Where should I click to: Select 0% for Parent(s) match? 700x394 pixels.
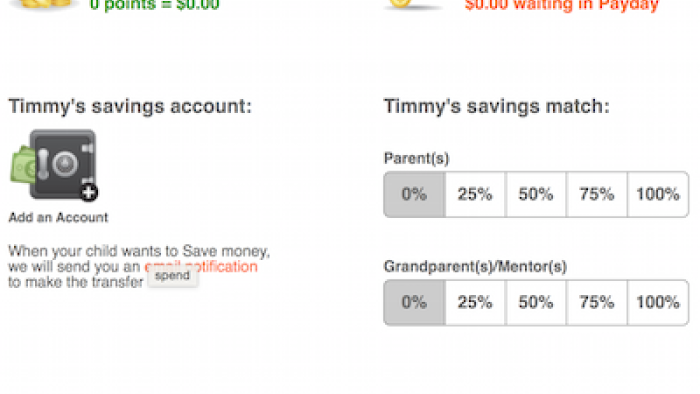(x=414, y=195)
